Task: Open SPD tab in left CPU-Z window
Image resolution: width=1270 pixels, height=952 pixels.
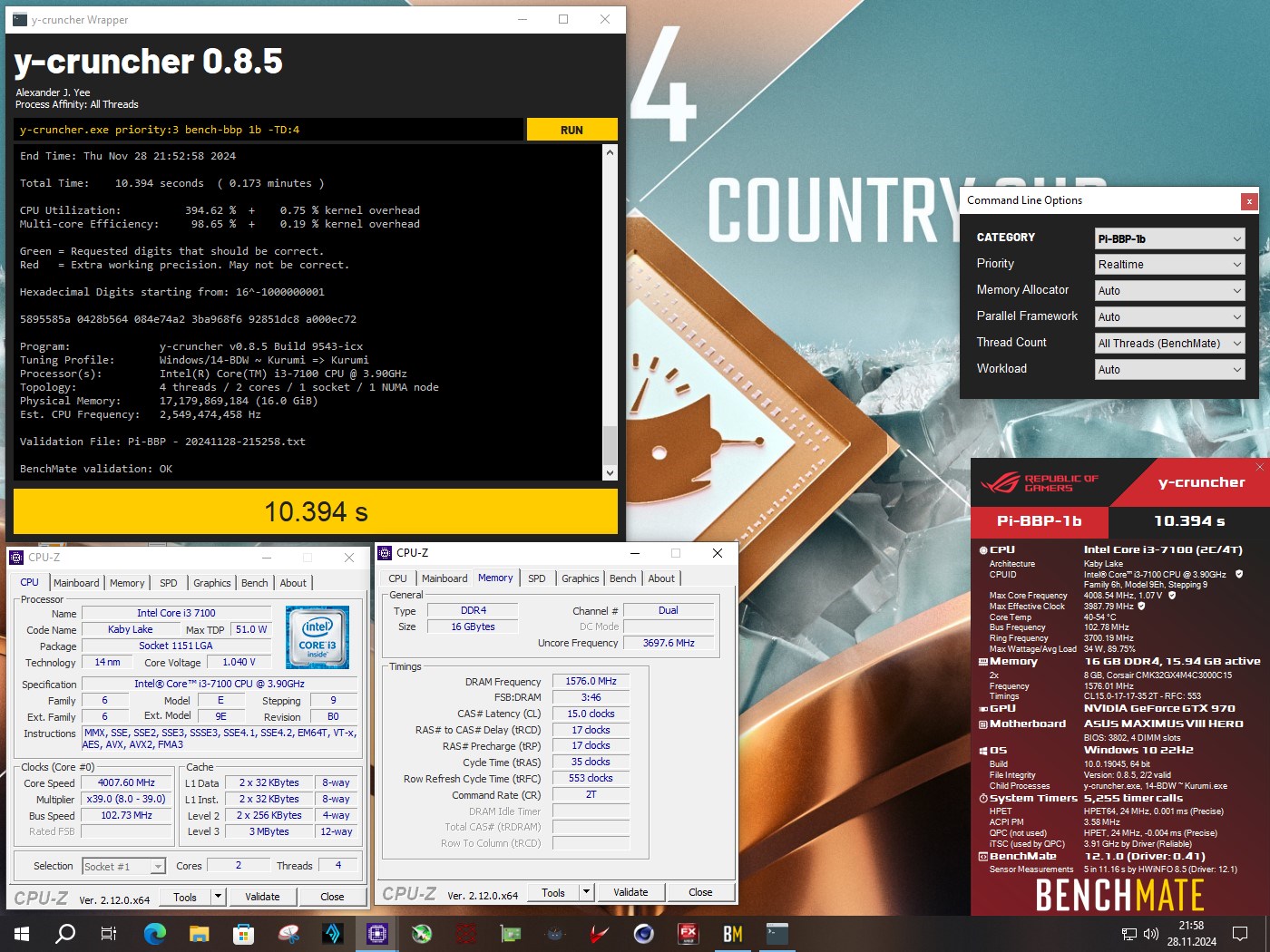Action: (169, 583)
